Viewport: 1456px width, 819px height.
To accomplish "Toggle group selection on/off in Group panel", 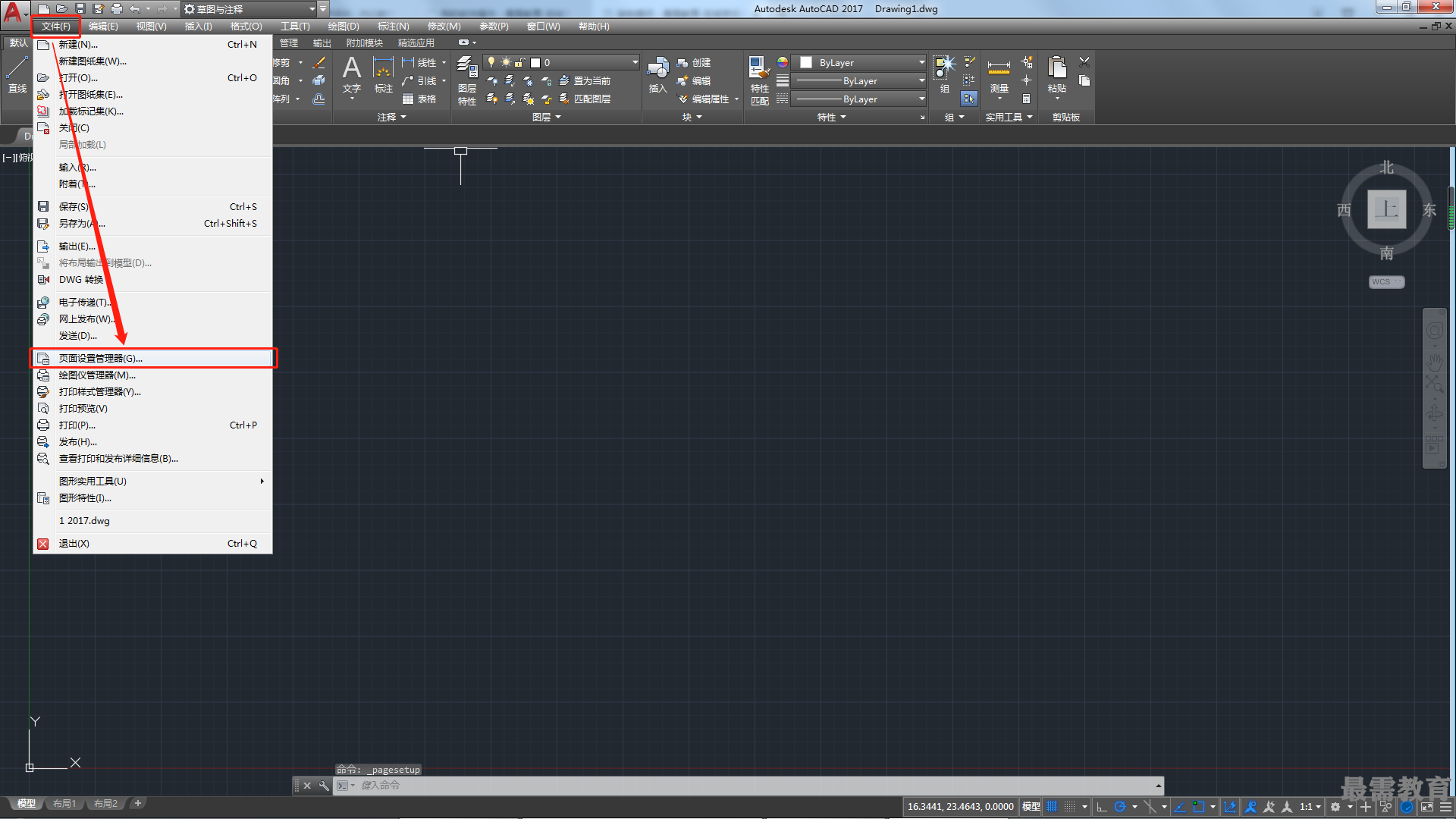I will (969, 99).
